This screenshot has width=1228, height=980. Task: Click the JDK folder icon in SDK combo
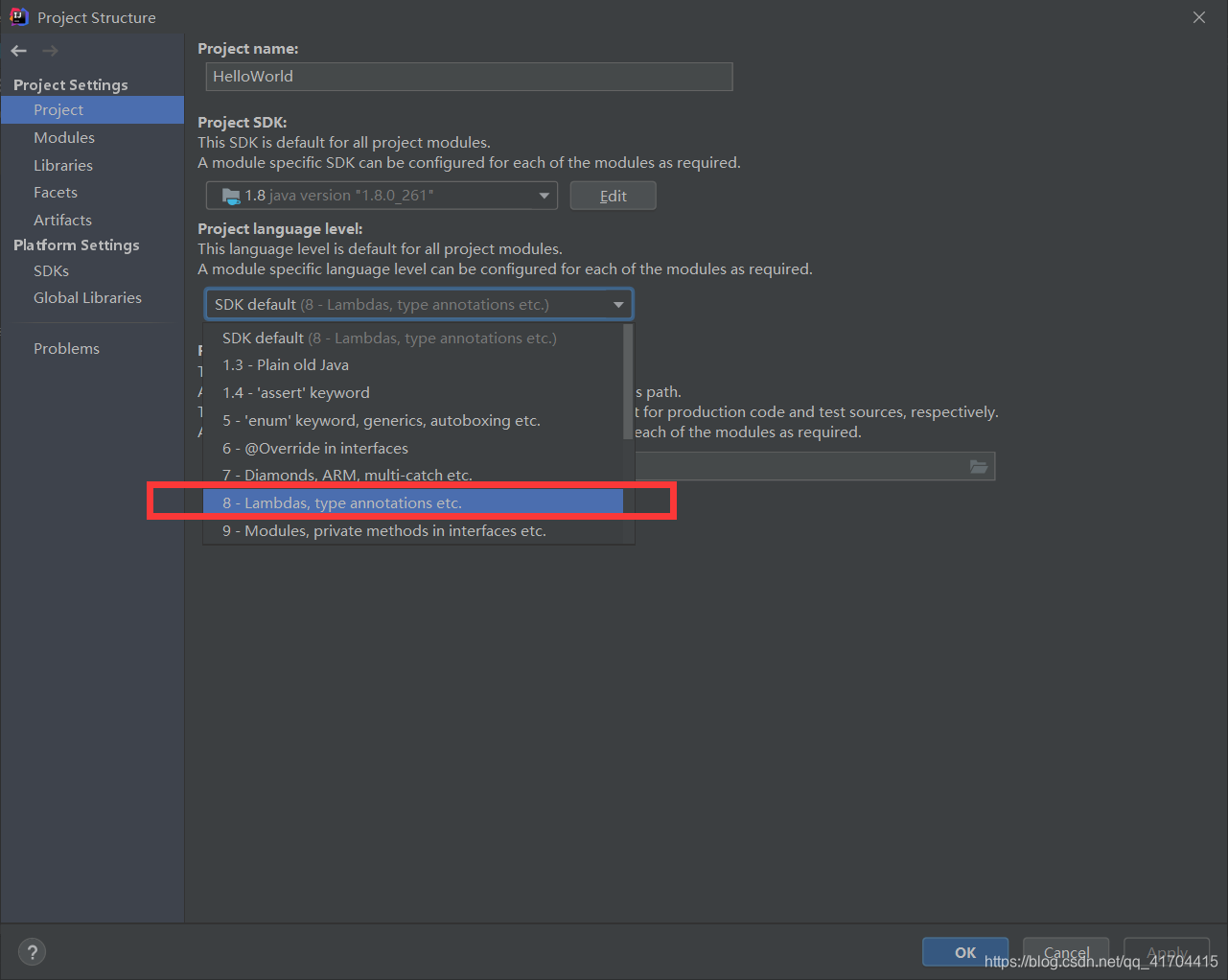pos(231,196)
